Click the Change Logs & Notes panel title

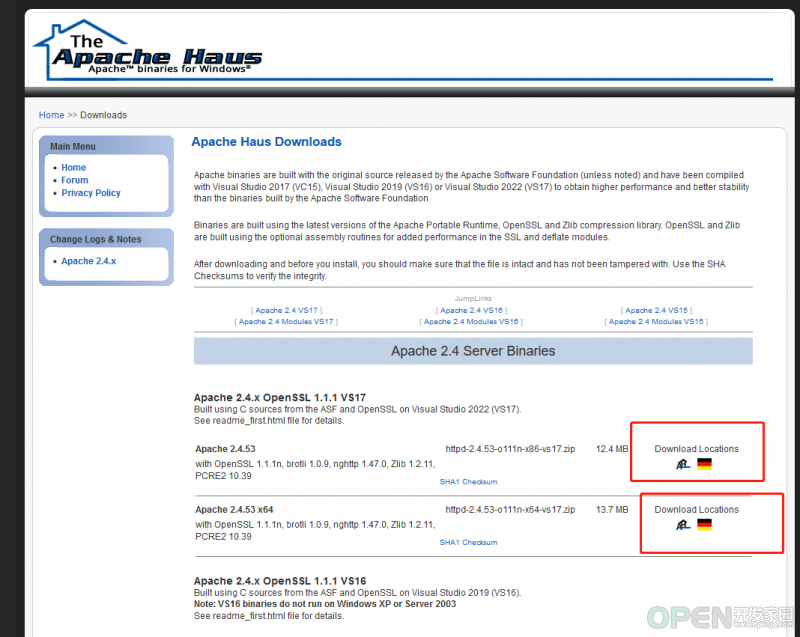coord(95,239)
